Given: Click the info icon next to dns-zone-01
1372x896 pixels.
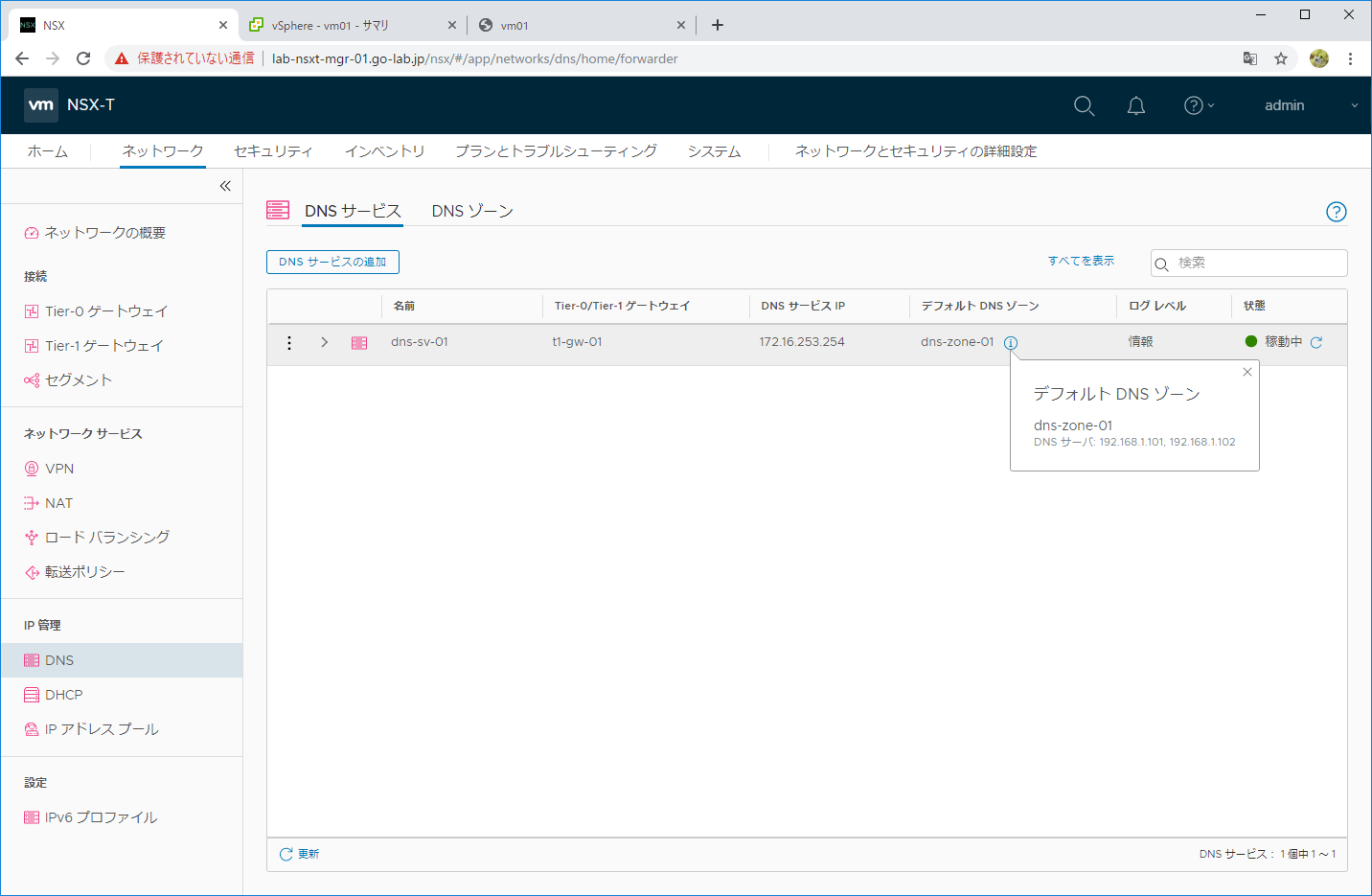Looking at the screenshot, I should [x=1011, y=342].
